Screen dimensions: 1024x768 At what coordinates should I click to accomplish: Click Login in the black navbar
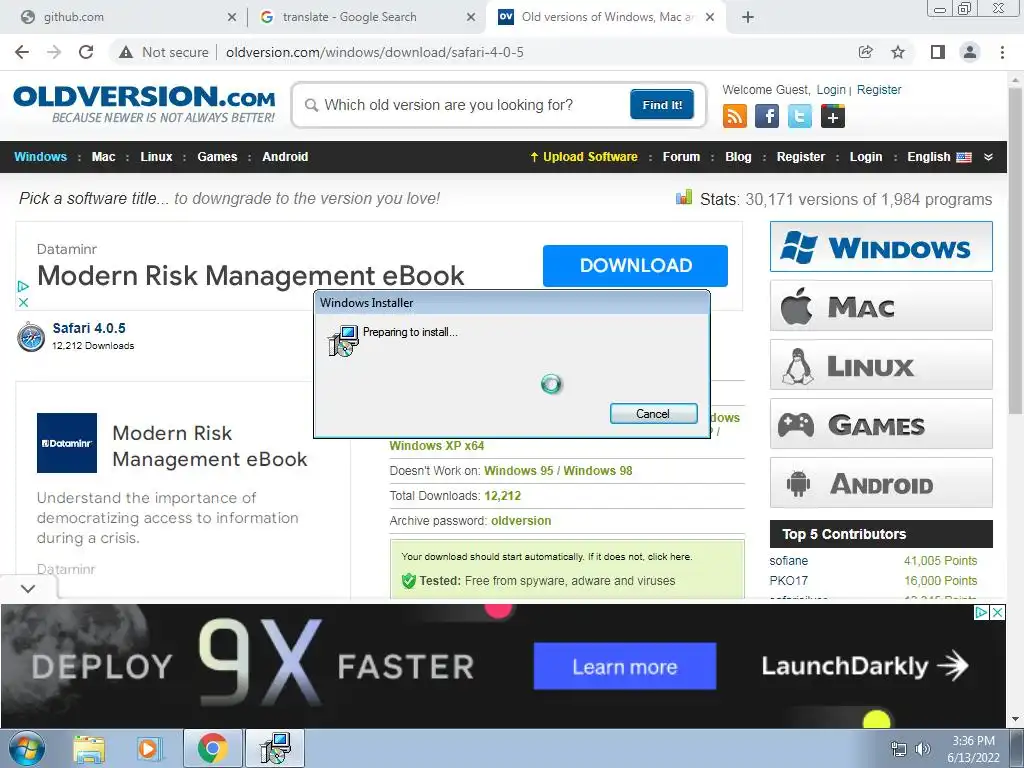(865, 157)
